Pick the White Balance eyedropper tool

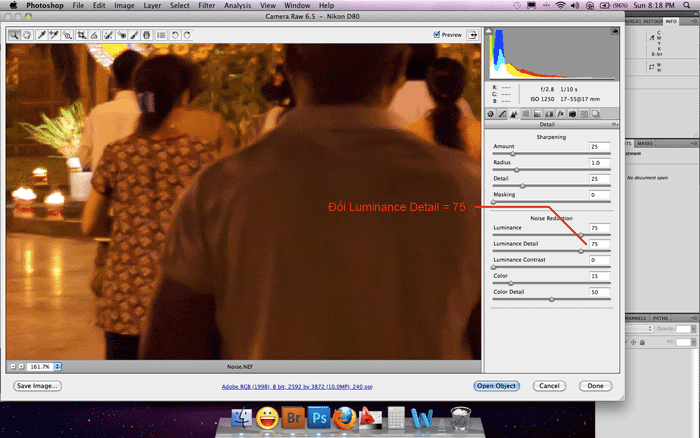[41, 35]
